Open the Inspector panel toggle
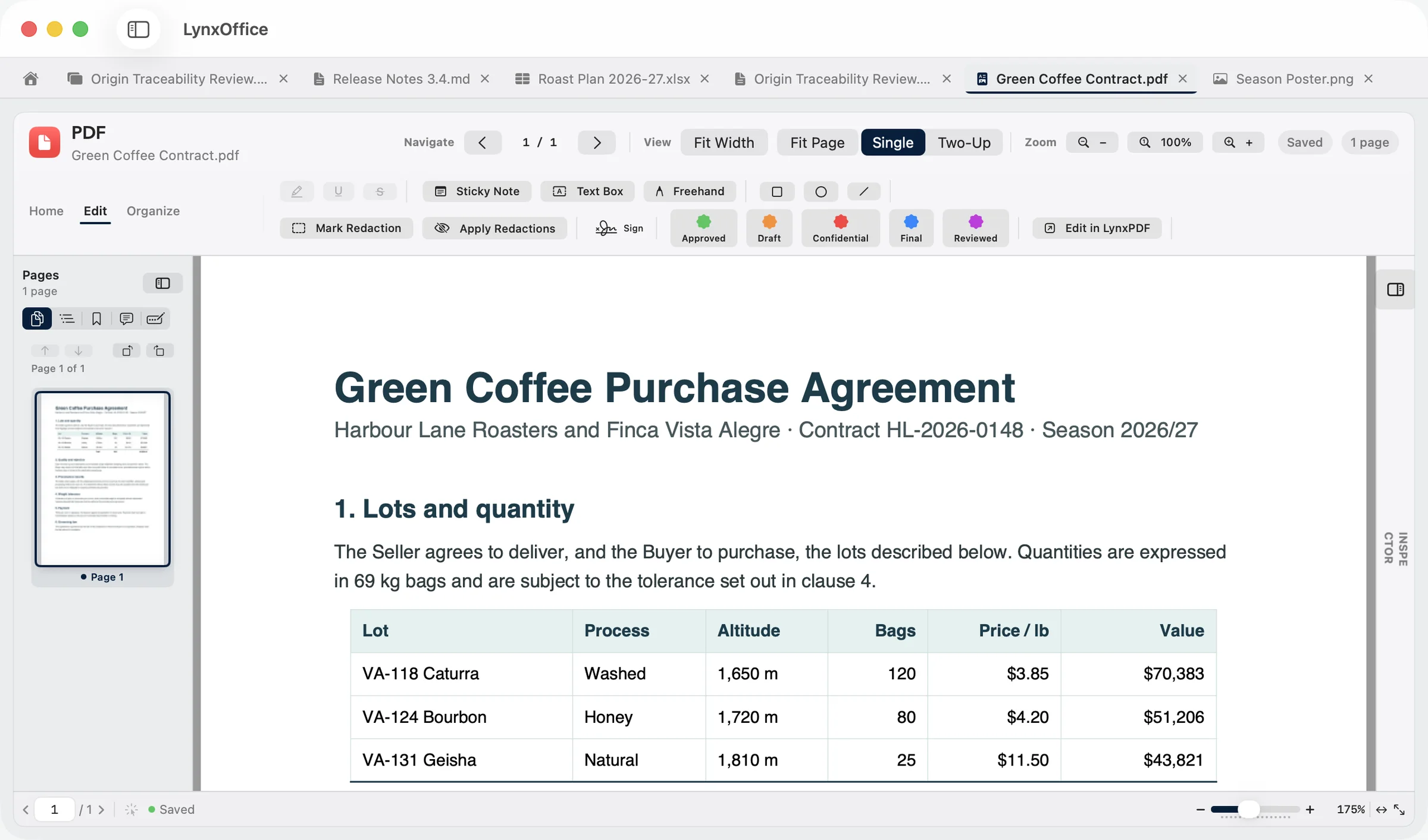The height and width of the screenshot is (840, 1428). coord(1395,290)
